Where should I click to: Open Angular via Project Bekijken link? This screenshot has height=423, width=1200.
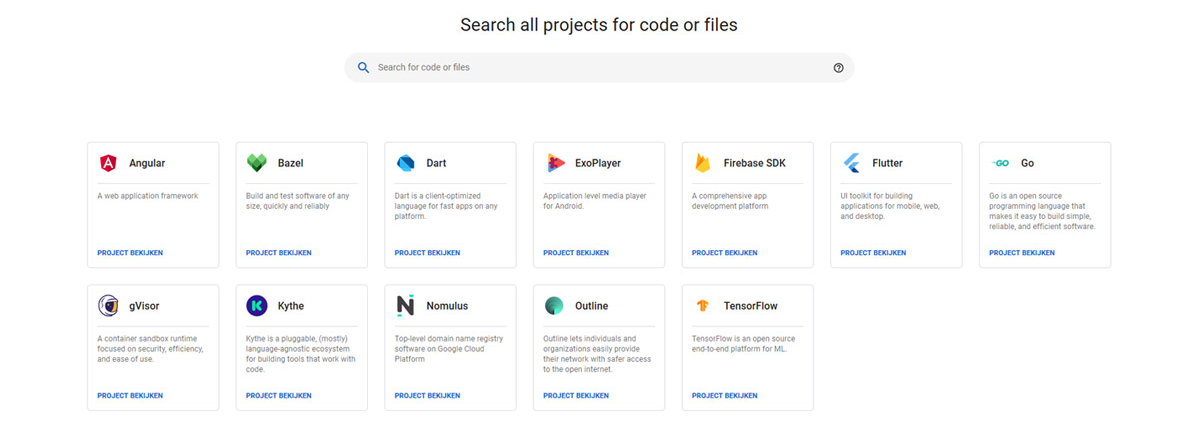point(130,253)
